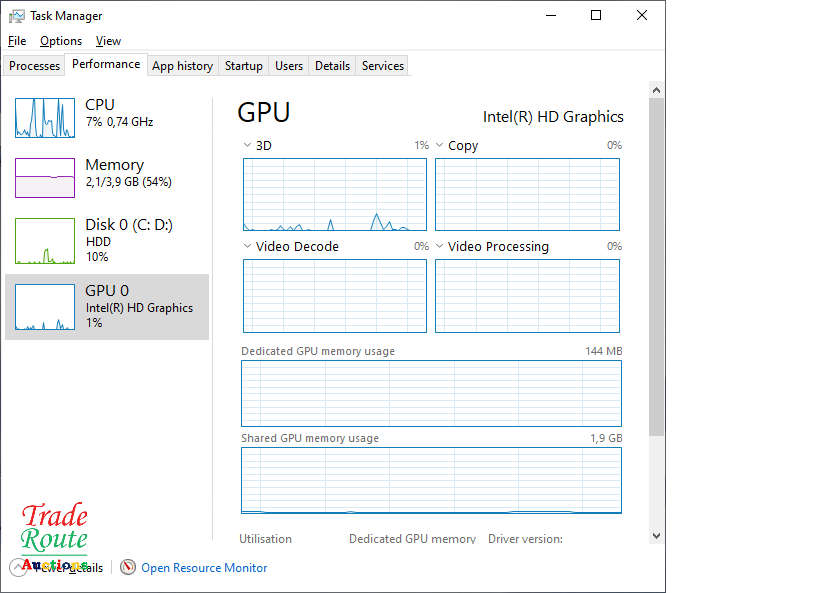
Task: Change the Video Processing engine dropdown
Action: pos(440,247)
